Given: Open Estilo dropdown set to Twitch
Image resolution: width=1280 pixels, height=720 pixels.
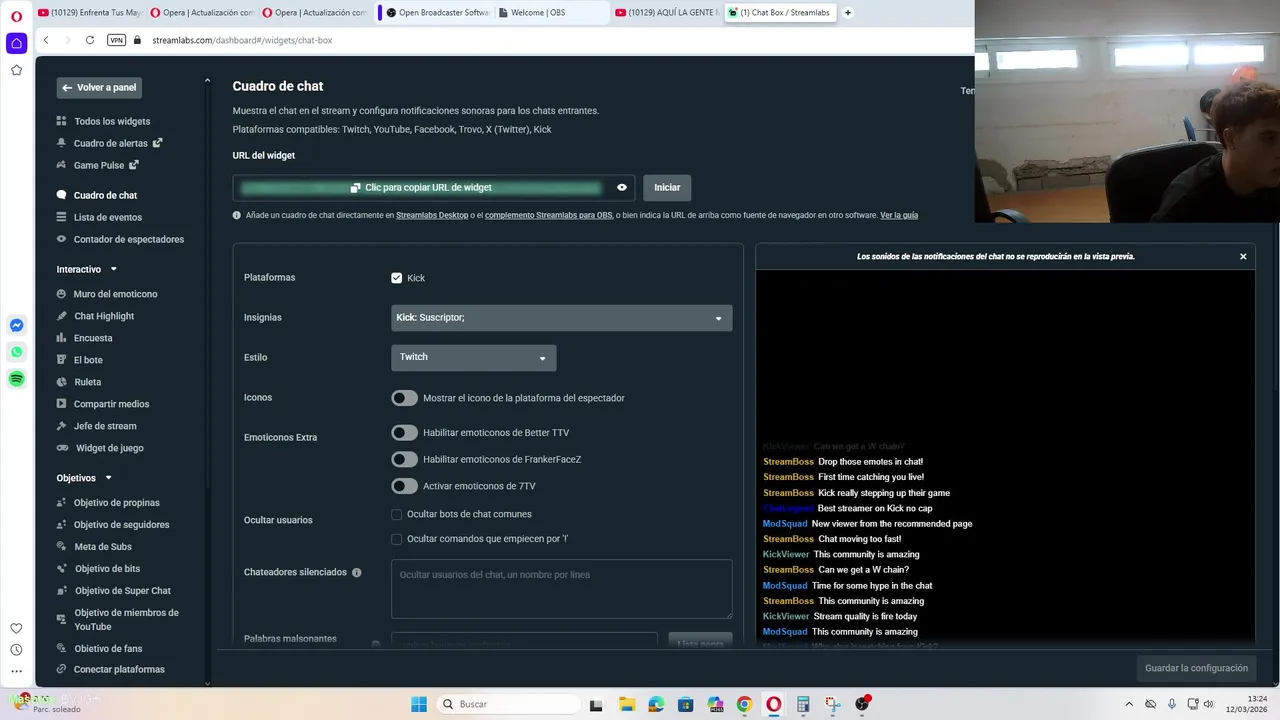Looking at the screenshot, I should 473,357.
